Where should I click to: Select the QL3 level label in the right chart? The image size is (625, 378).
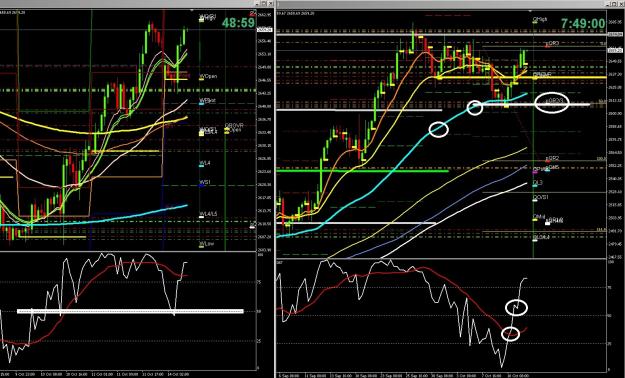(538, 183)
